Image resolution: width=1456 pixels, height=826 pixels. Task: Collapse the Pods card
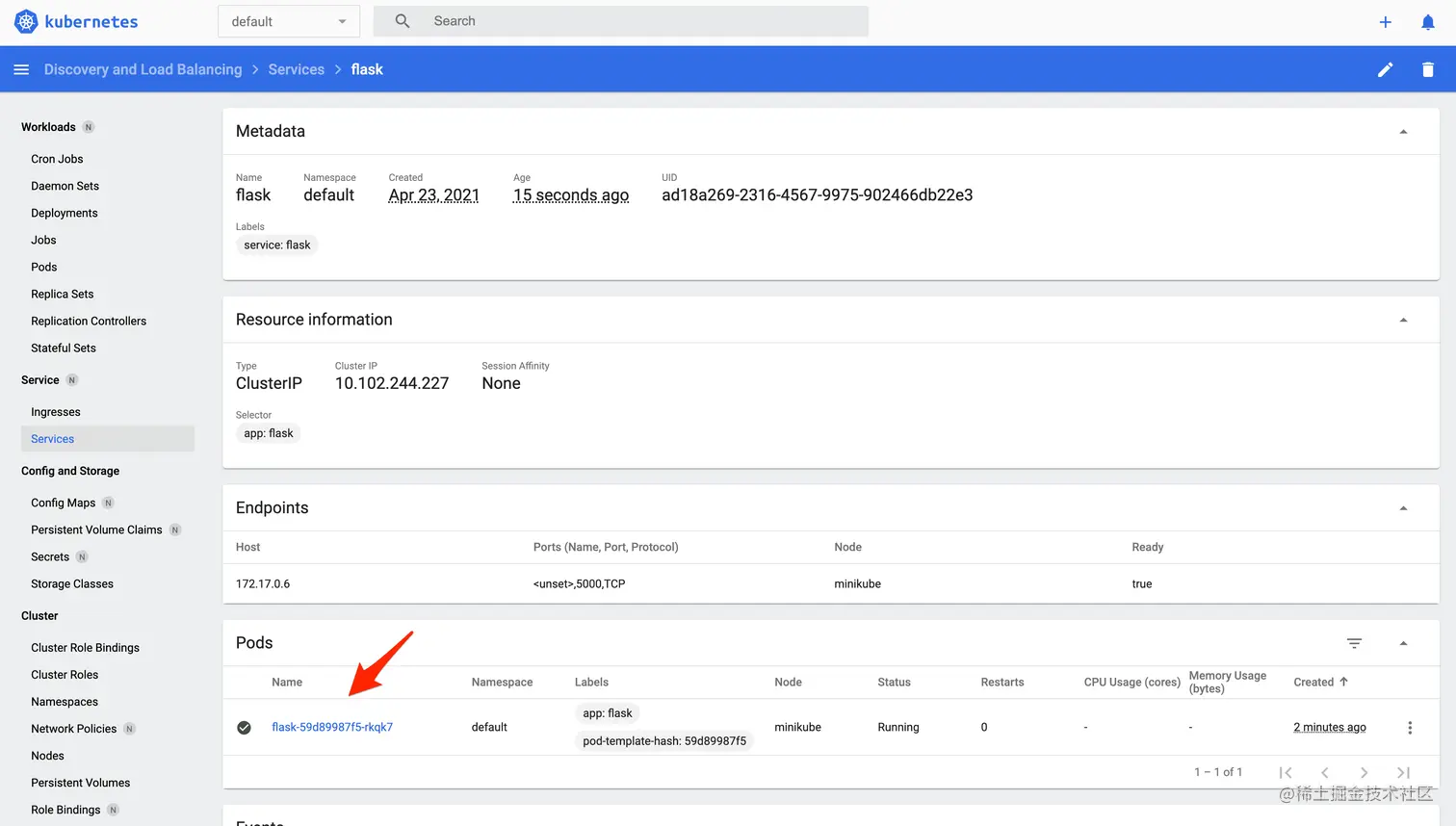[1403, 643]
